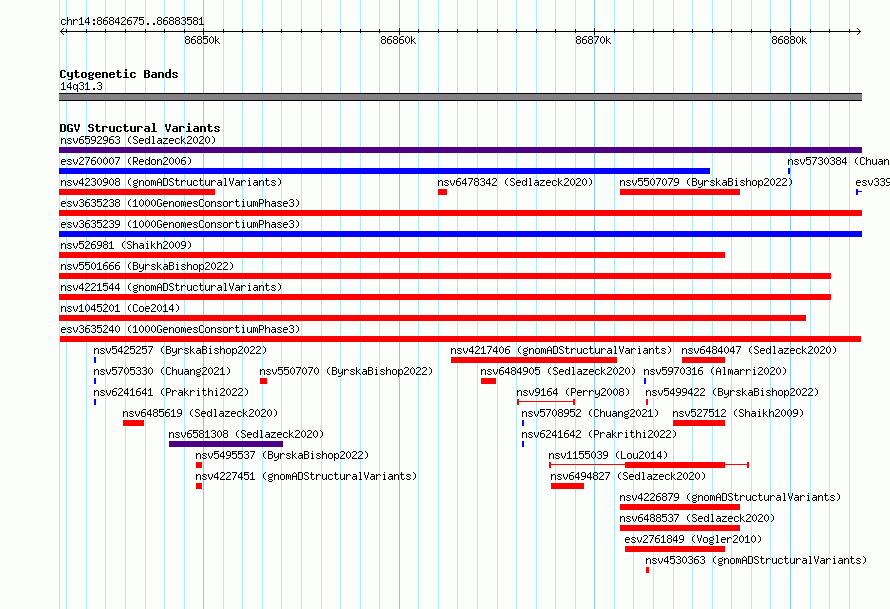Open the esv2761849 (Vogler2010) label
890x609 pixels.
tap(693, 539)
